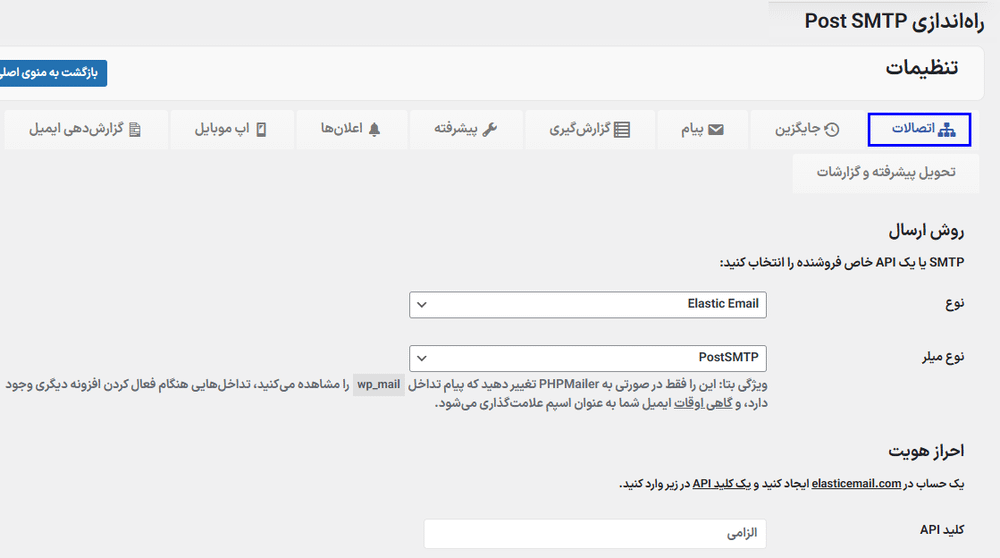Select the پیشرفته tab
Viewport: 1000px width, 558px height.
[466, 129]
